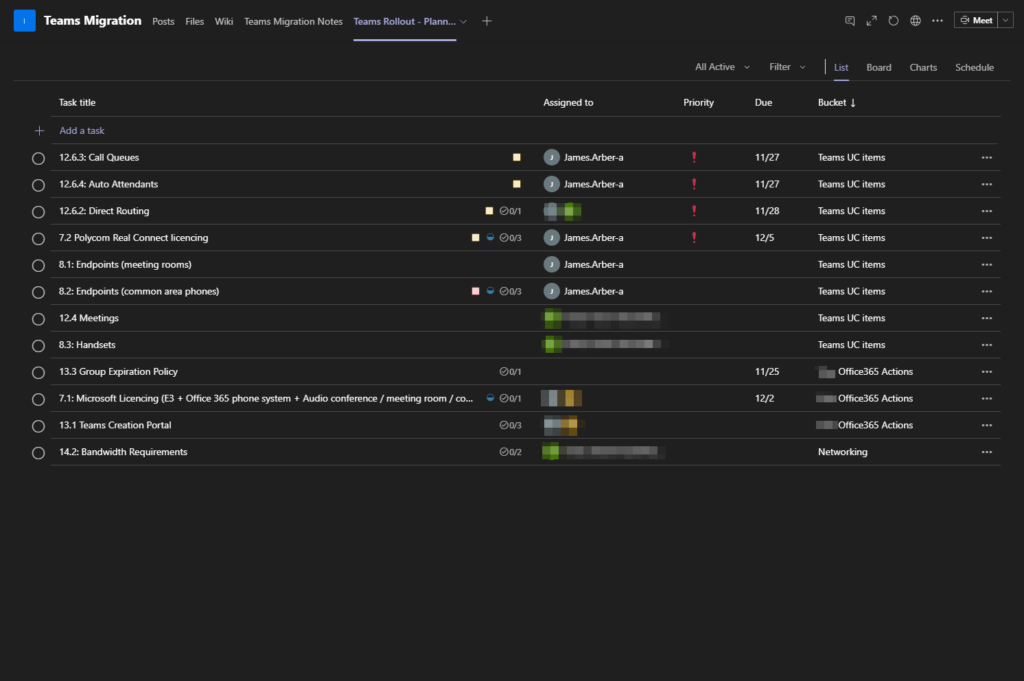This screenshot has width=1024, height=681.
Task: Click James.Arber-a avatar on Call Queues row
Action: coord(551,157)
